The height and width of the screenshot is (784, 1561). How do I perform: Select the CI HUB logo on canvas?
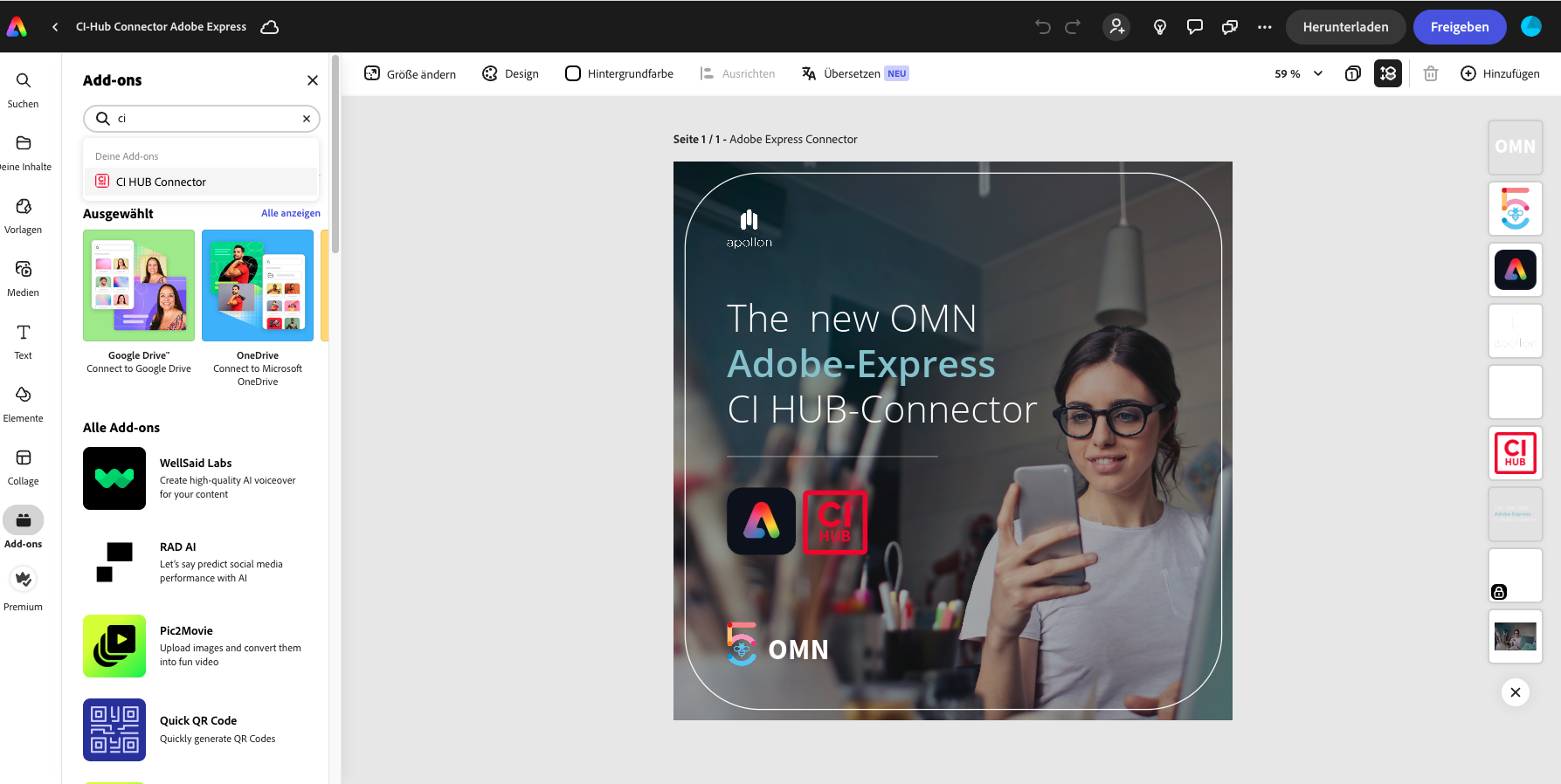835,521
